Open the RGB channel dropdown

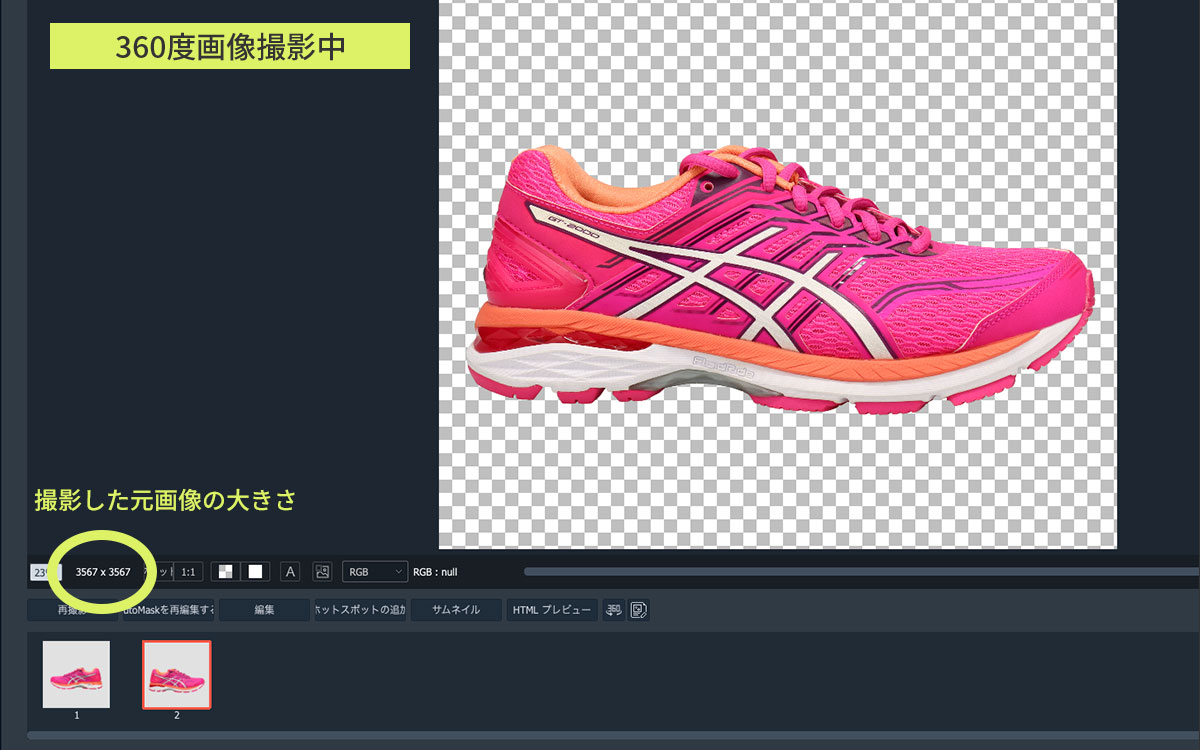(374, 572)
